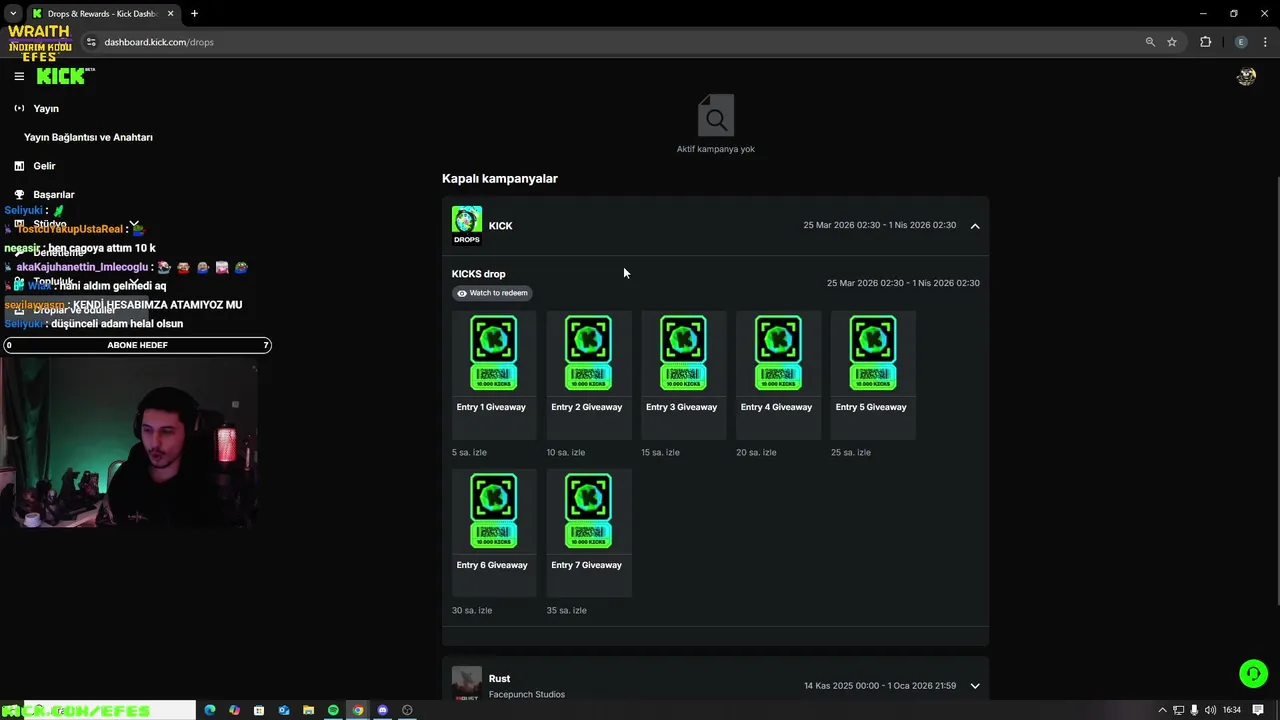
Task: Click the "35 sa. izle" label
Action: pos(566,611)
